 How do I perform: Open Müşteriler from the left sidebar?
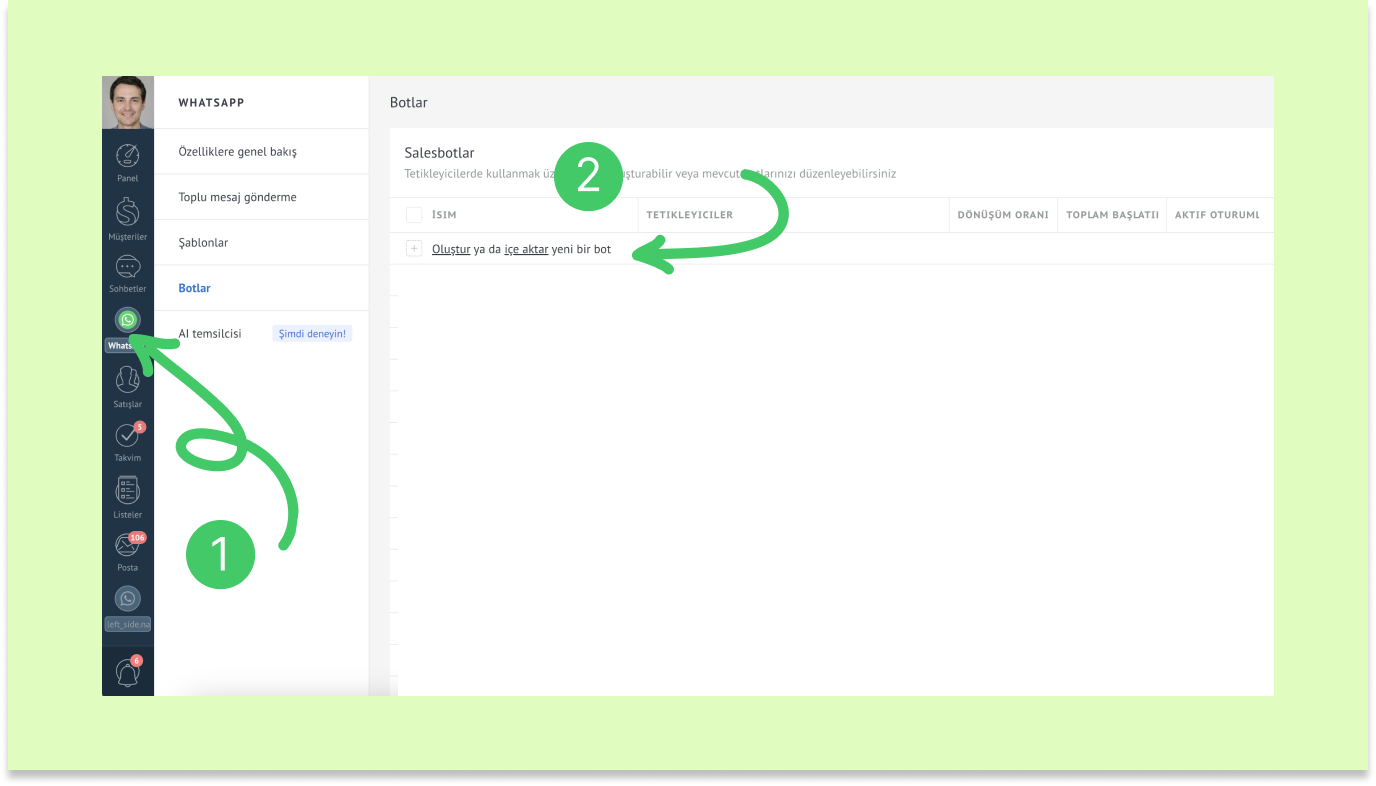pos(127,214)
